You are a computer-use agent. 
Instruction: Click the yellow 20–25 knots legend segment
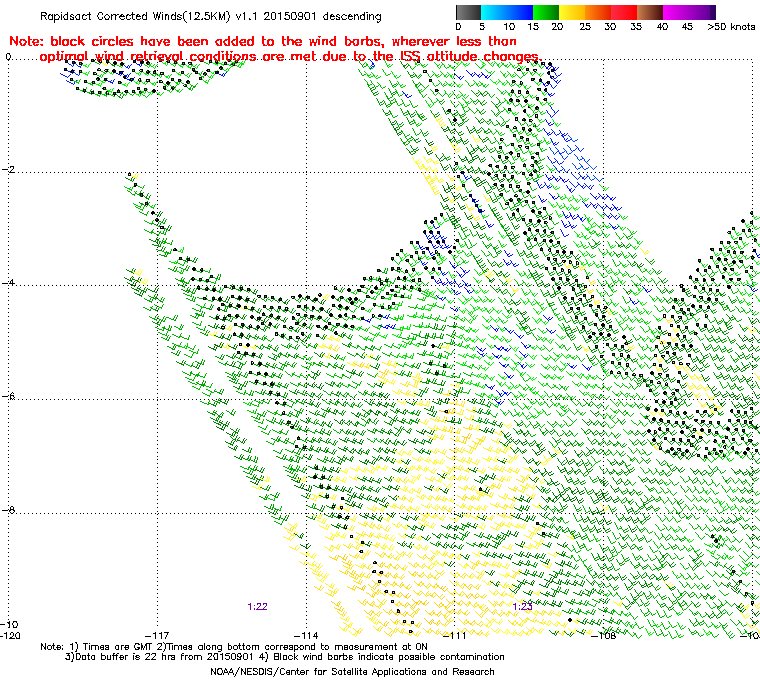click(x=572, y=12)
